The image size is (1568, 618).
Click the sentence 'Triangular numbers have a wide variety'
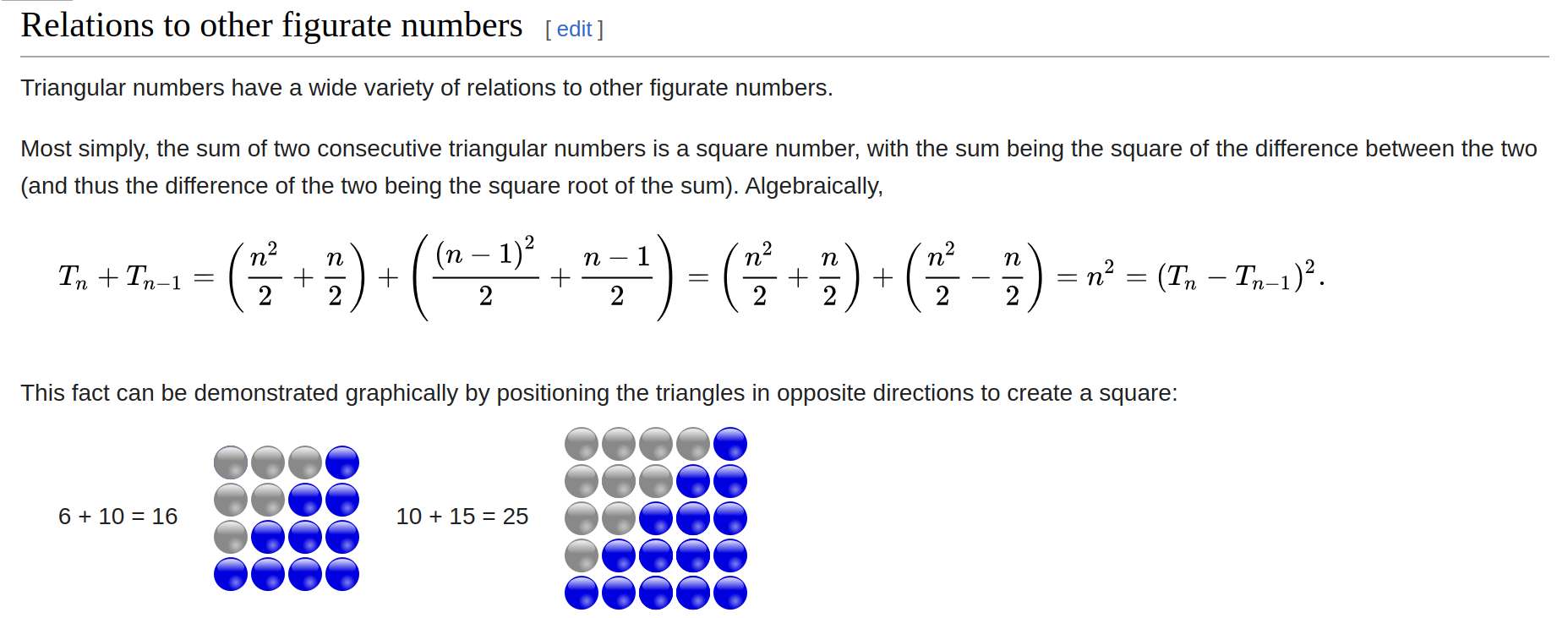pyautogui.click(x=426, y=88)
